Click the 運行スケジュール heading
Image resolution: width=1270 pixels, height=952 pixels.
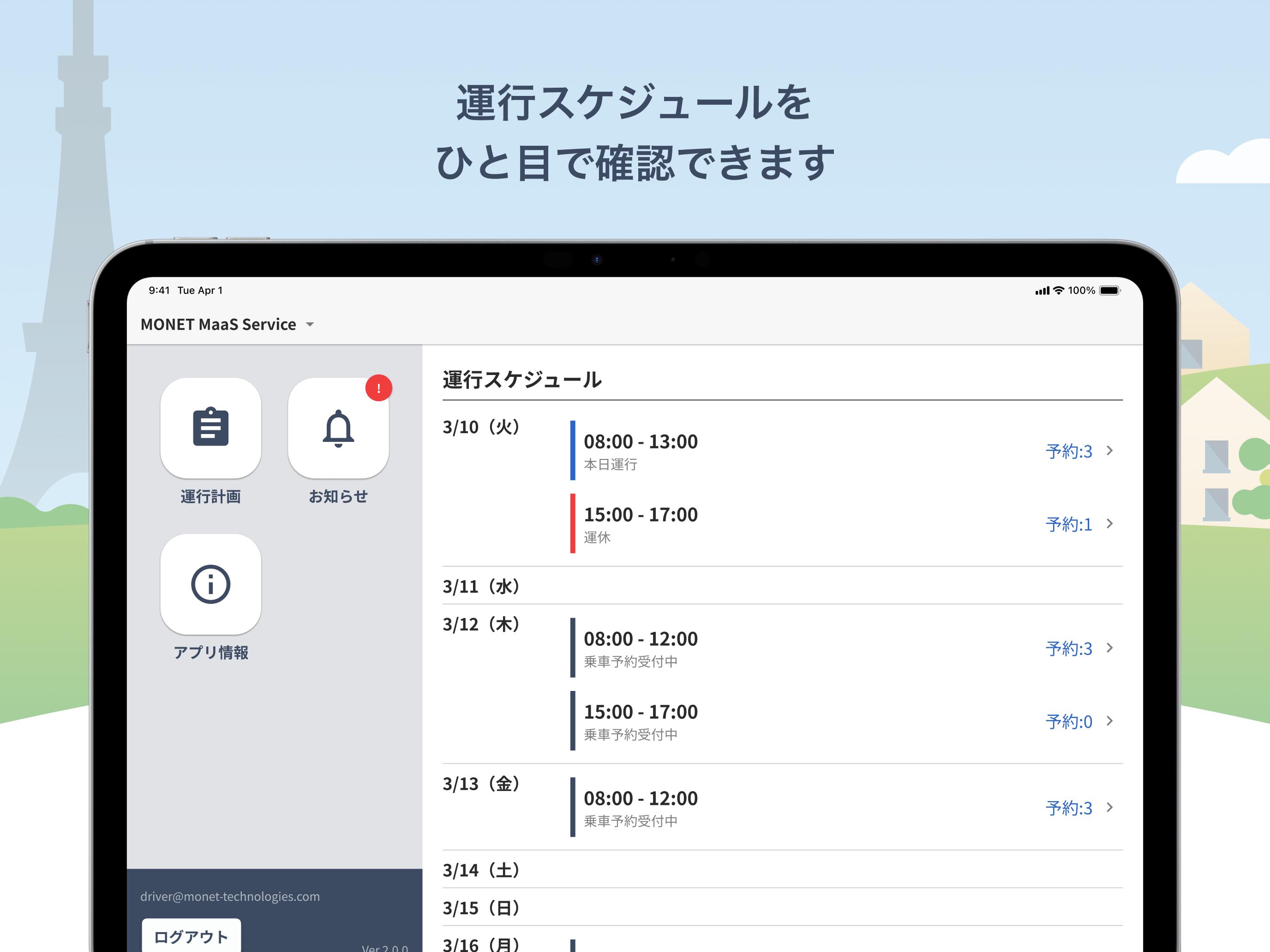(x=522, y=380)
